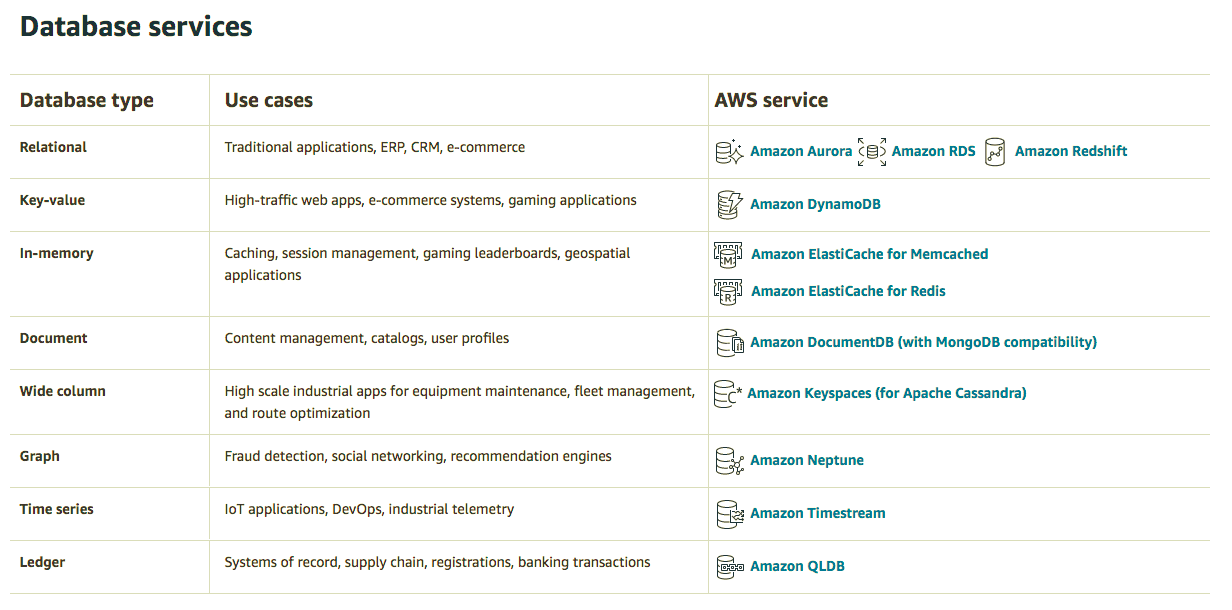Click the ElastiCache for Redis icon
1232x610 pixels.
pyautogui.click(x=729, y=291)
